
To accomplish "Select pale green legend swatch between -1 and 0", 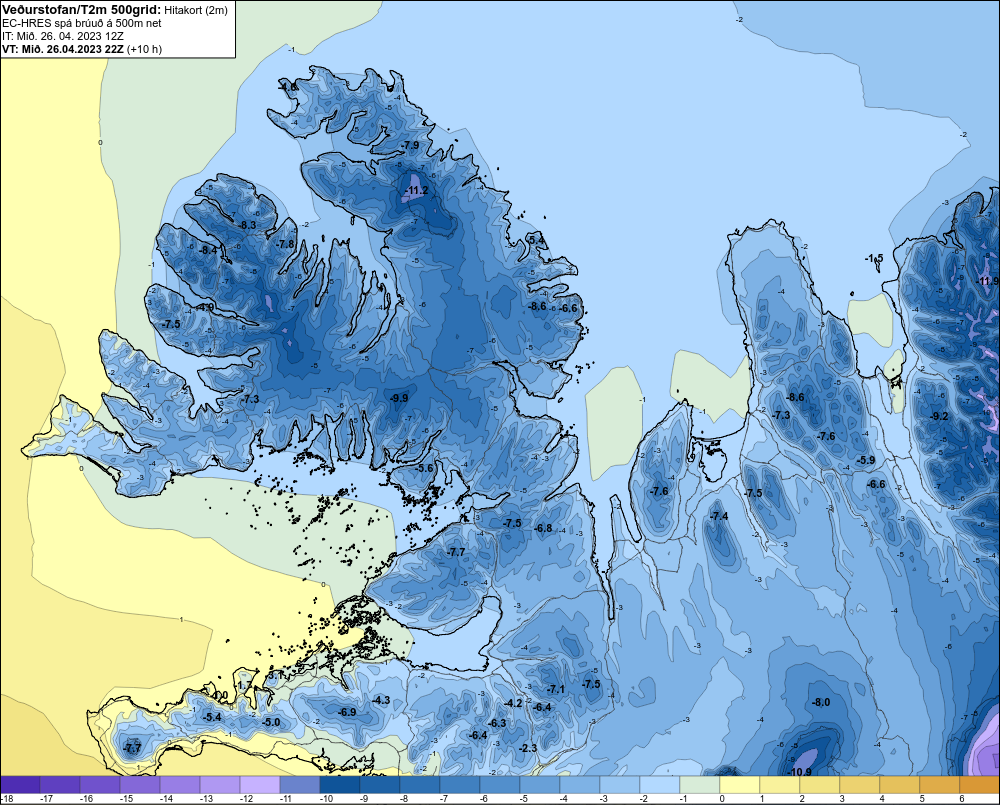I will click(700, 785).
